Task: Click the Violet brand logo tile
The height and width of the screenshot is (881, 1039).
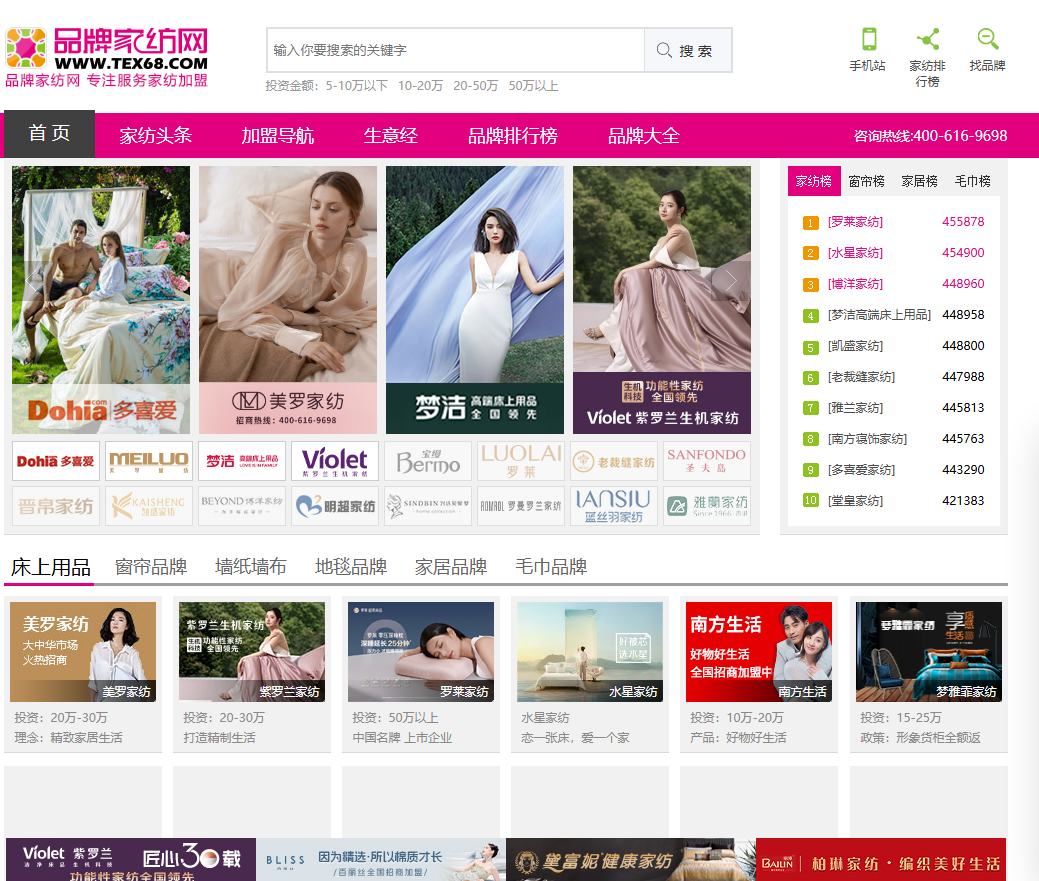Action: 335,461
